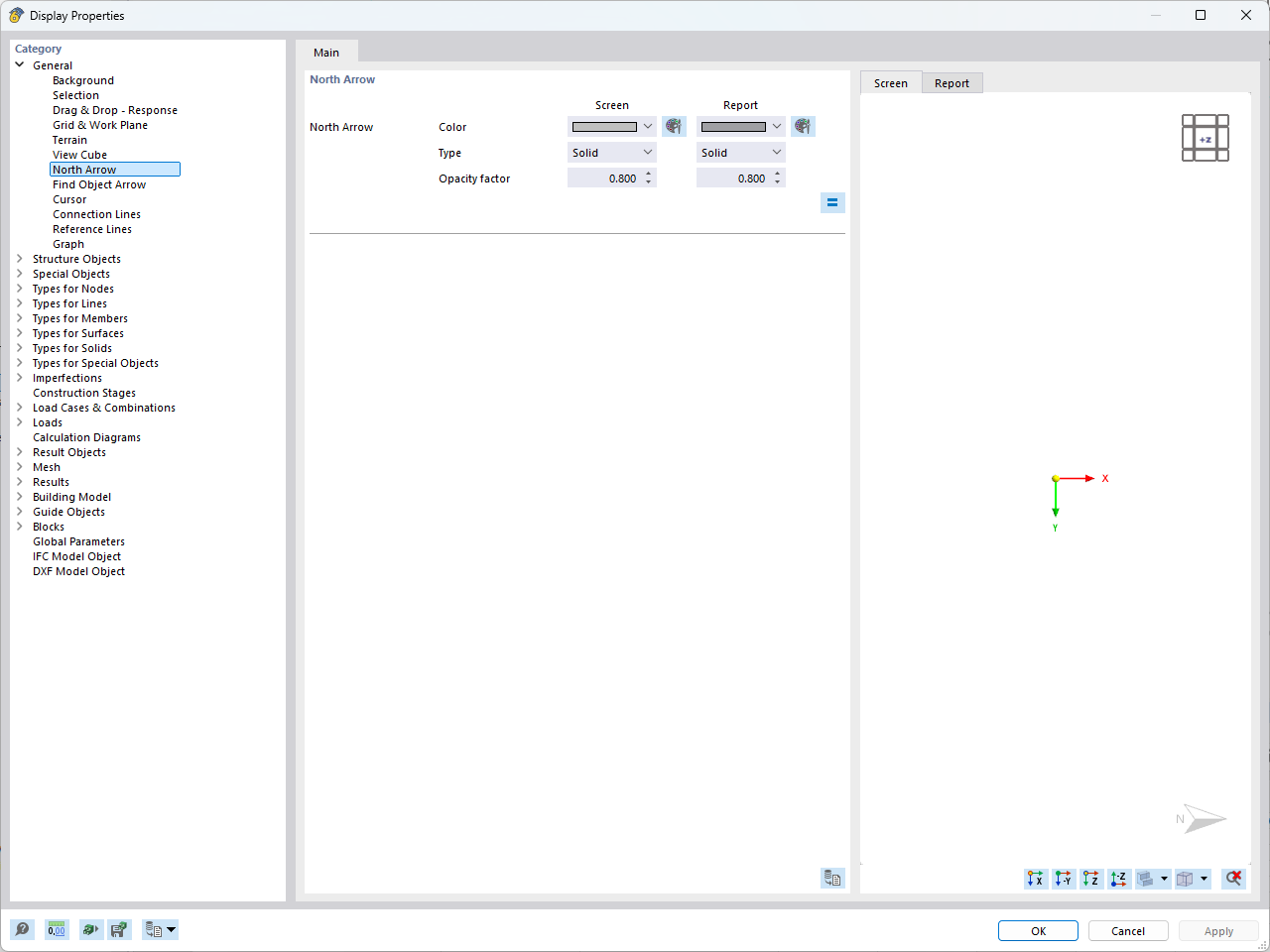Open the Report Type Solid dropdown
Image resolution: width=1270 pixels, height=952 pixels.
pyautogui.click(x=741, y=152)
